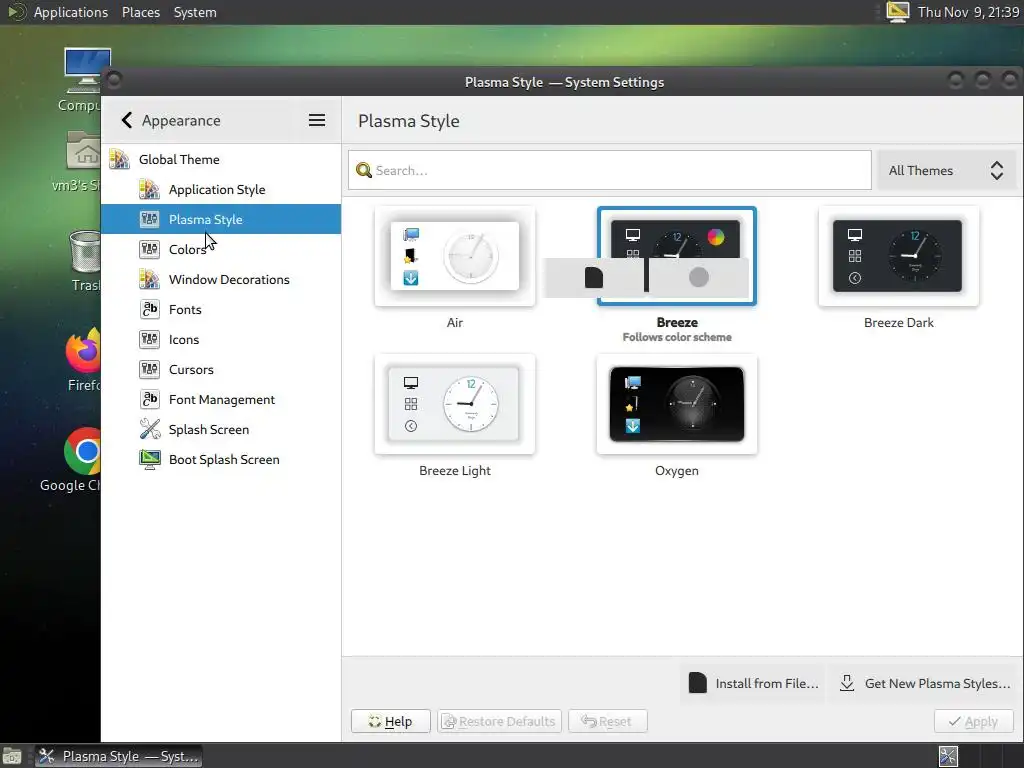1024x768 pixels.
Task: Click the Firefox desktop icon
Action: (83, 351)
